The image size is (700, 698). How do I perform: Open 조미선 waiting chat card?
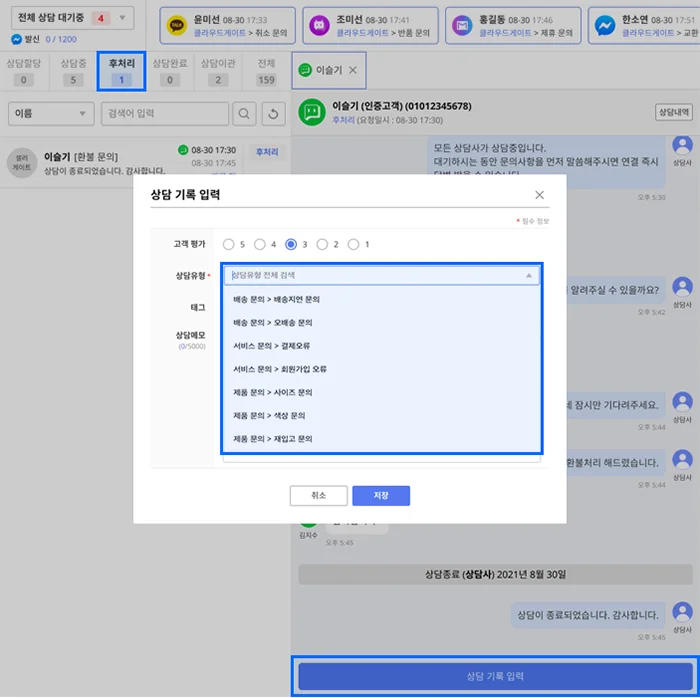point(370,25)
